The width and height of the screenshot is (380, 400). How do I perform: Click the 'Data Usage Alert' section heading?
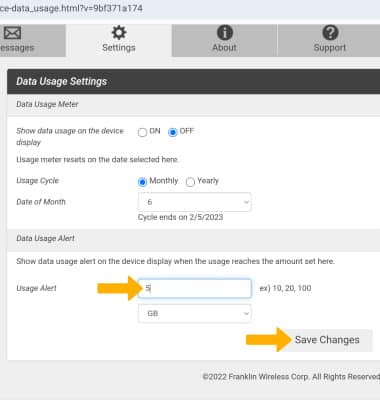pos(45,238)
